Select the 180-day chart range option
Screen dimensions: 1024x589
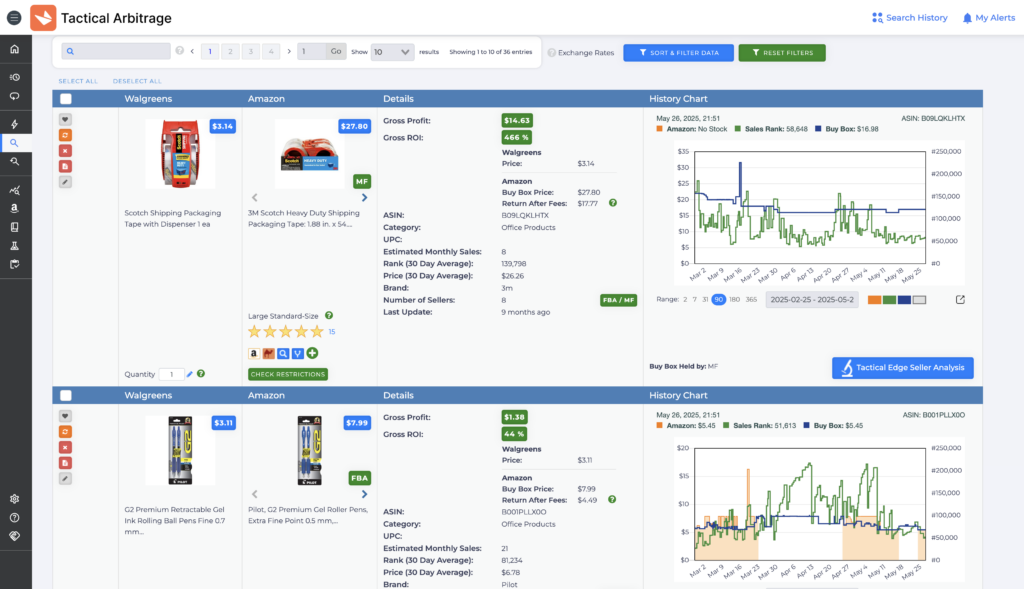point(735,299)
